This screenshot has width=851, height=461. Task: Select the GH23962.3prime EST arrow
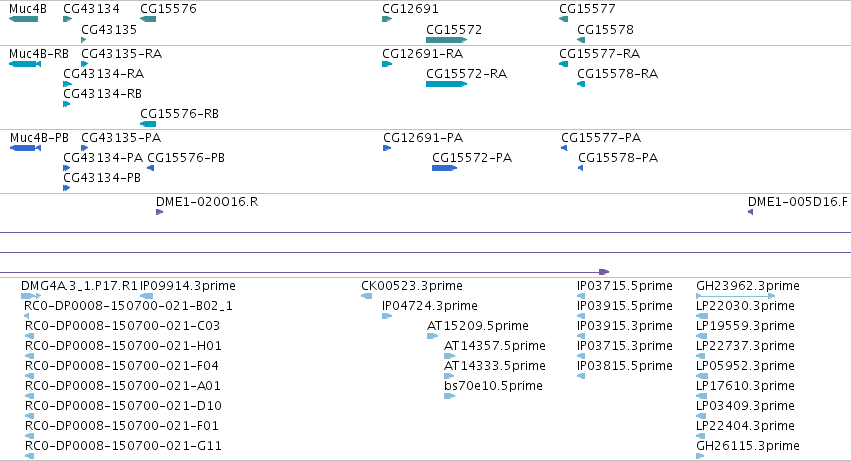[x=735, y=296]
